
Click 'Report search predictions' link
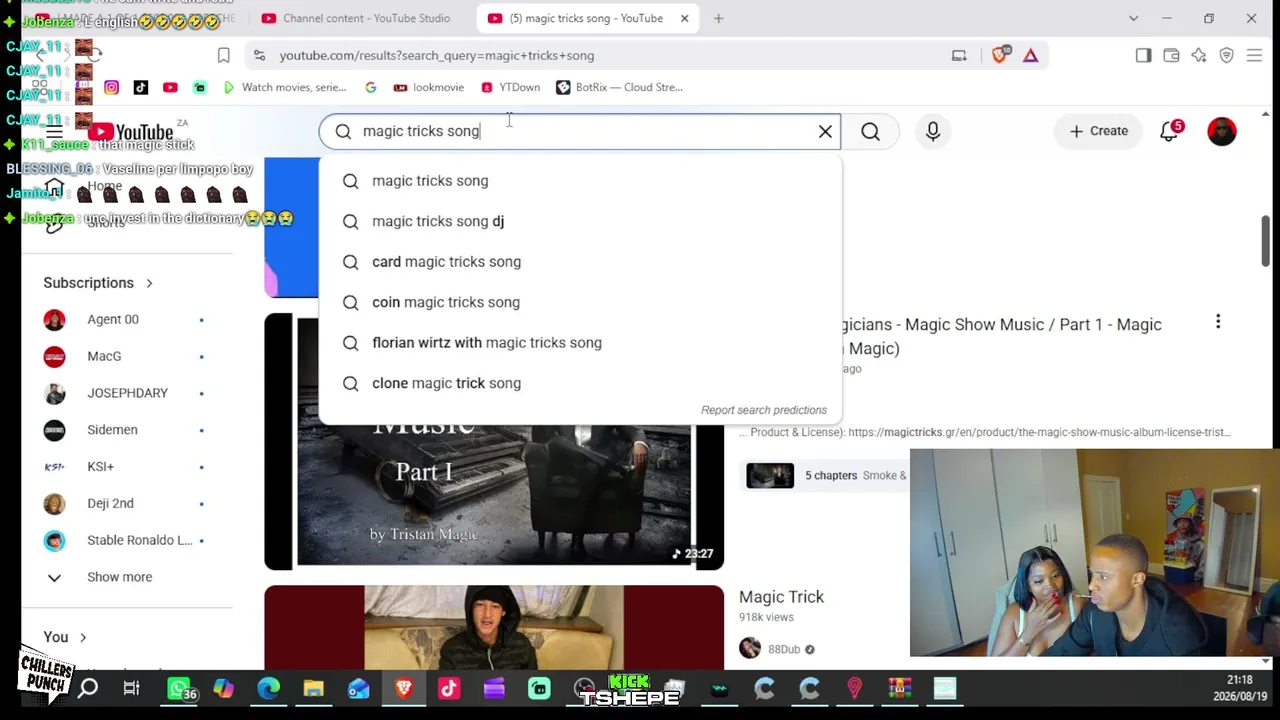764,410
